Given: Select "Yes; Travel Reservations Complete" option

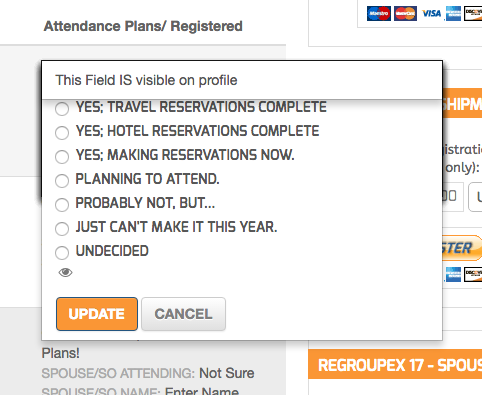Looking at the screenshot, I should [x=62, y=109].
